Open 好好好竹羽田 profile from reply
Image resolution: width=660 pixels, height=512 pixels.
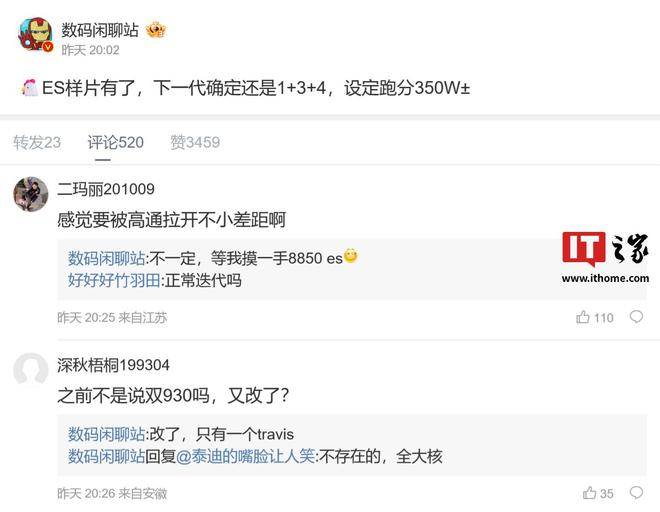(114, 280)
